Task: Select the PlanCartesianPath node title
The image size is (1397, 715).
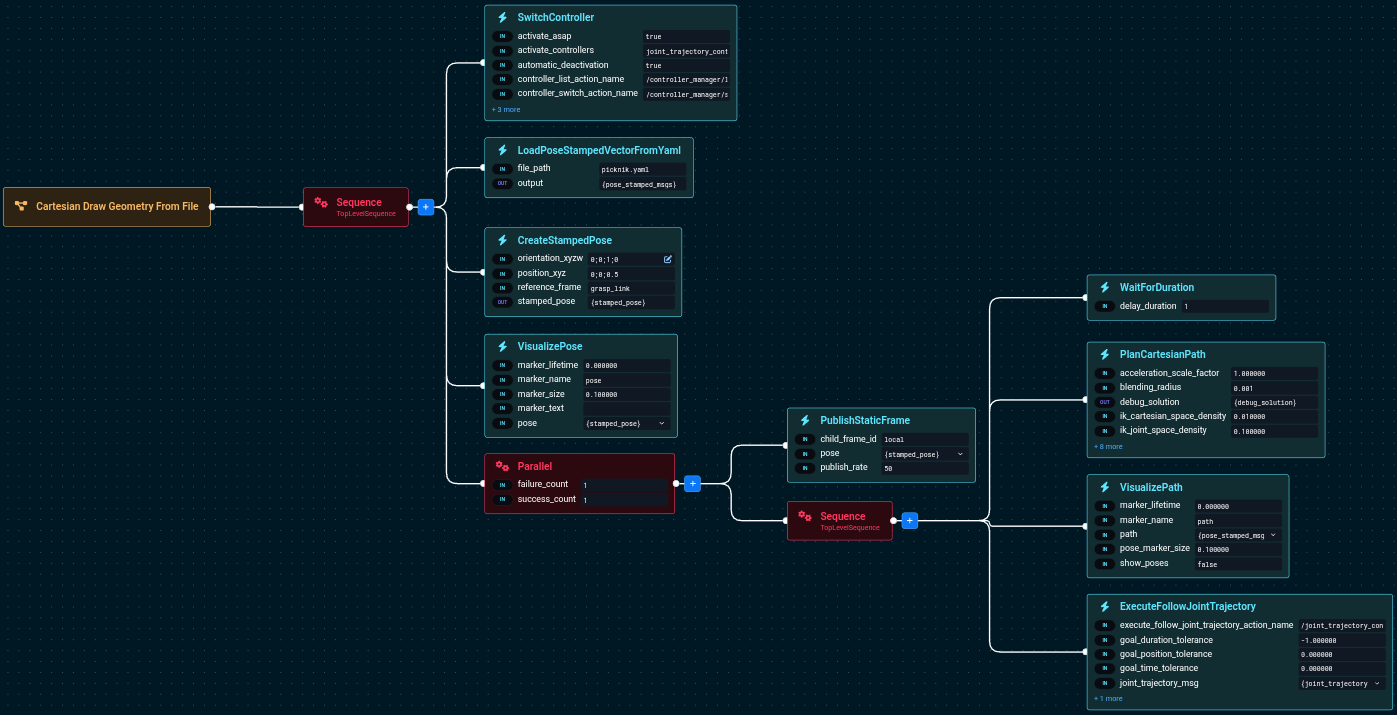Action: (1162, 354)
